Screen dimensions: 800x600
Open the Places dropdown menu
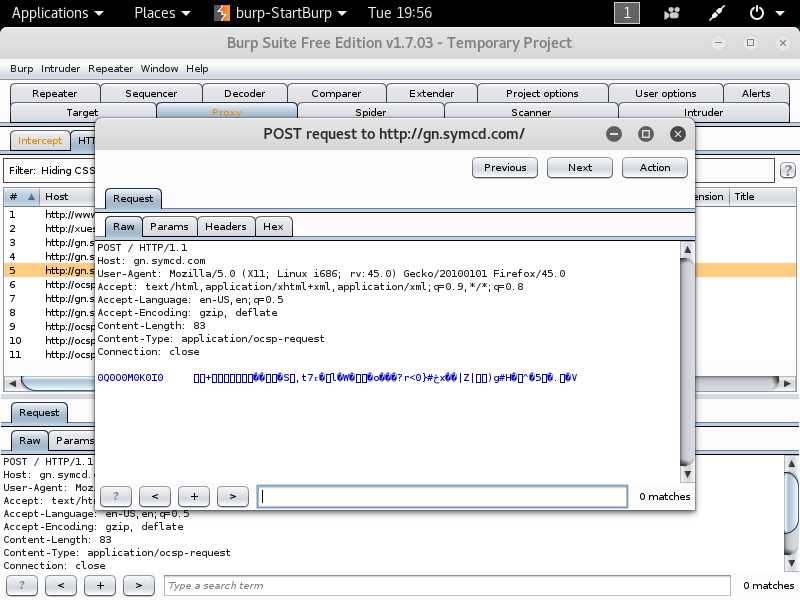click(x=162, y=13)
